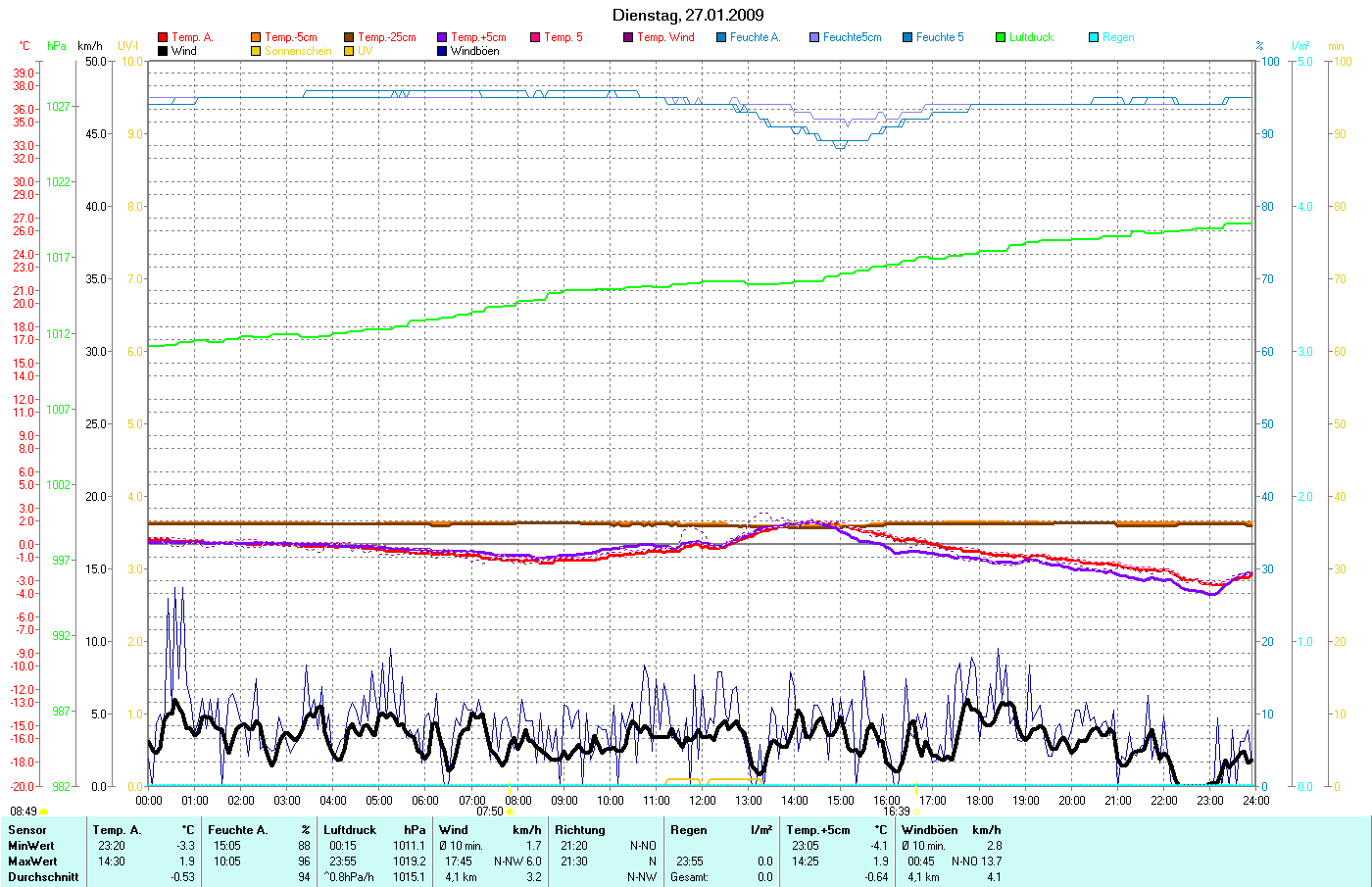This screenshot has height=887, width=1372.
Task: Click the green Luftdruck legend square
Action: click(1001, 37)
